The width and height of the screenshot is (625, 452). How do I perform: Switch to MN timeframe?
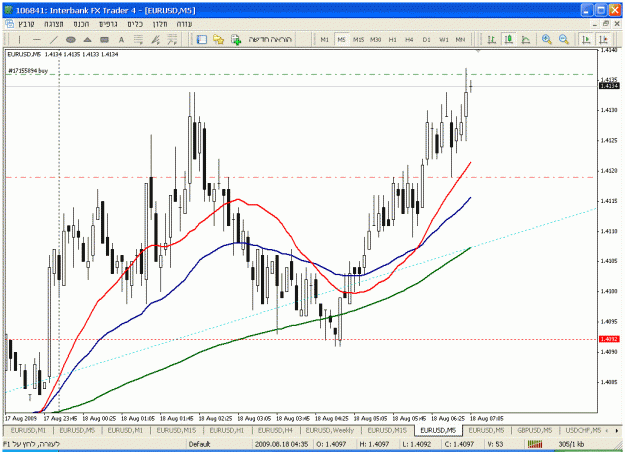click(x=460, y=39)
